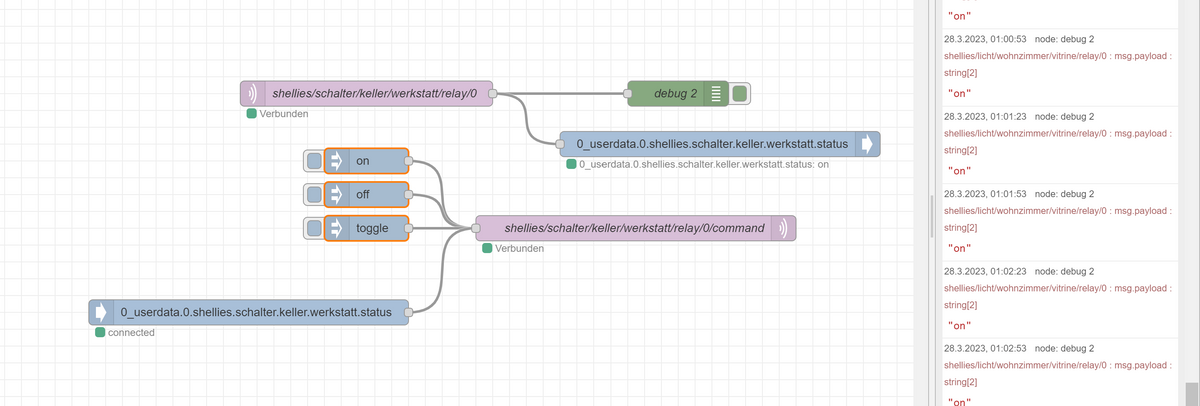Click 'Verbunden' status under the relay/0/command node
1200x406 pixels.
pyautogui.click(x=520, y=248)
